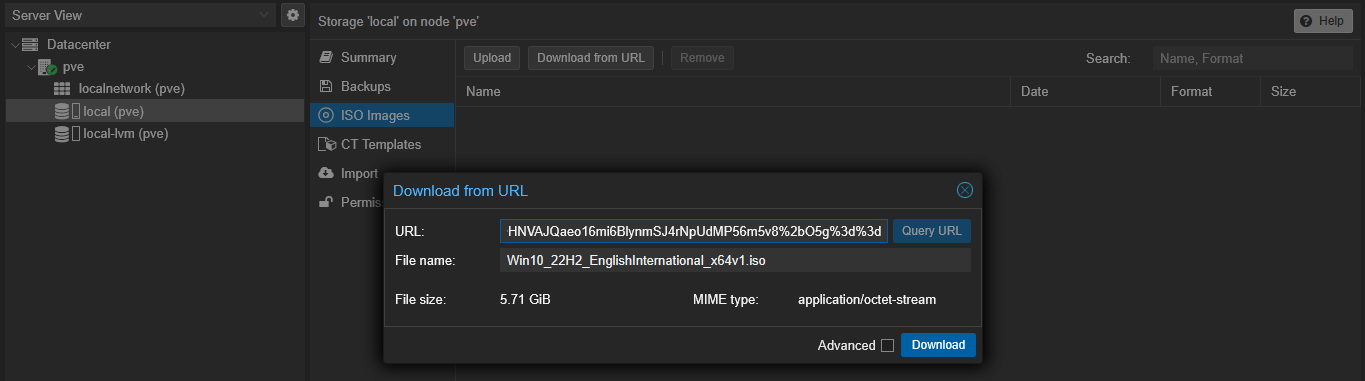Open the Summary tab
1365x381 pixels.
point(382,58)
